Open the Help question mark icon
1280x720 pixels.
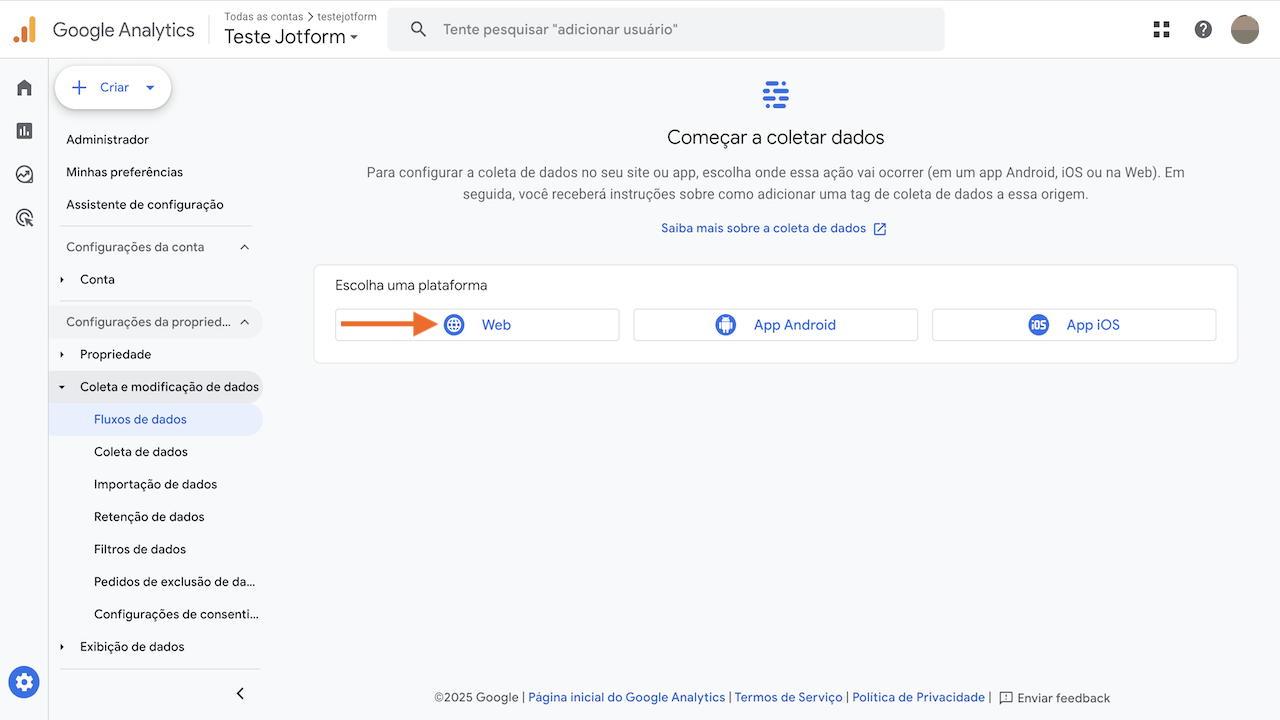tap(1203, 29)
